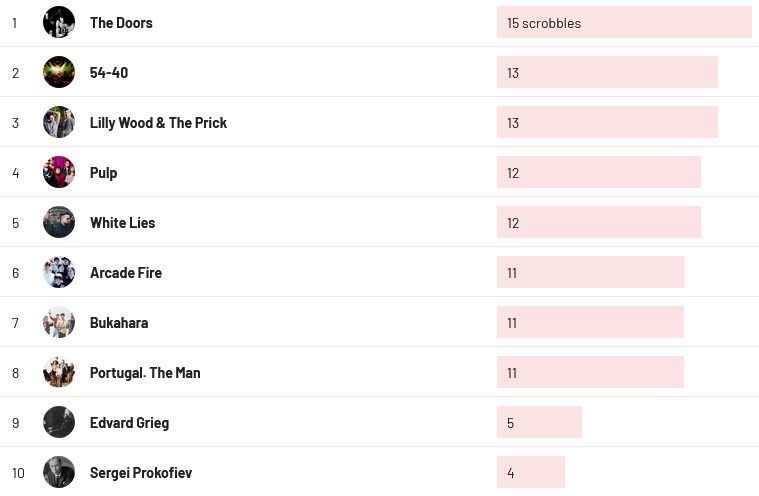
Task: Select Edvard Grieg's 5 scrobbles bar
Action: tap(539, 422)
